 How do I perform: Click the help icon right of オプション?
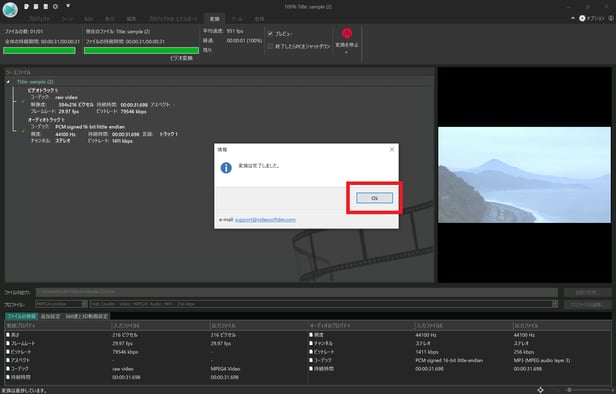[611, 18]
